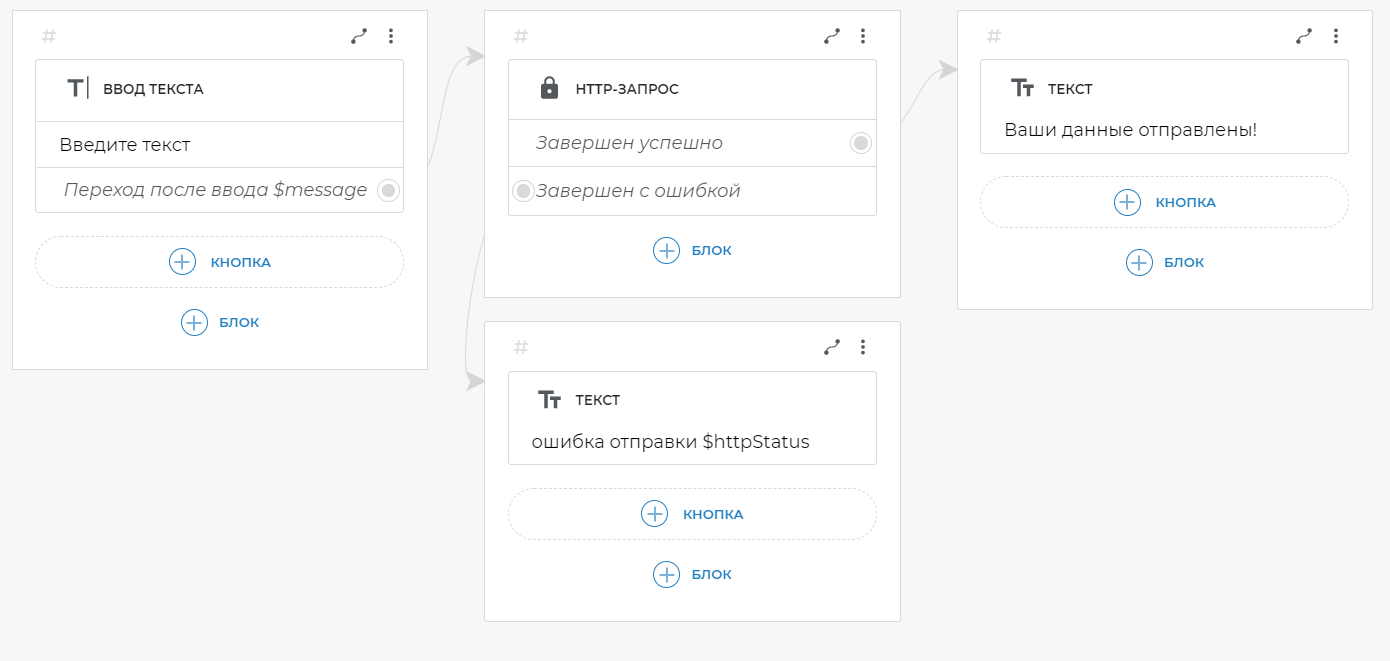Click the lock icon of HTTP-запрос
Screen dimensions: 1390x661
coord(549,89)
